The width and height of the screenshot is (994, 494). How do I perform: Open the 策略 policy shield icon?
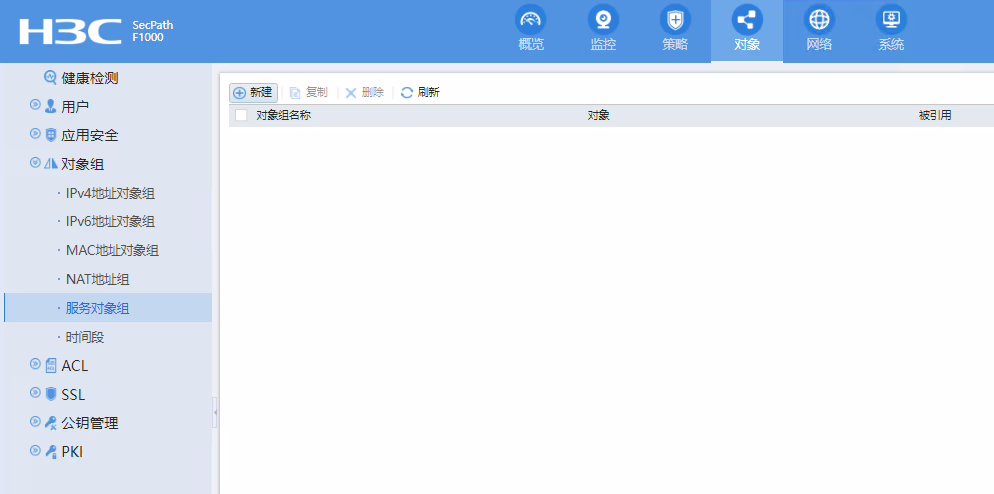[x=675, y=20]
